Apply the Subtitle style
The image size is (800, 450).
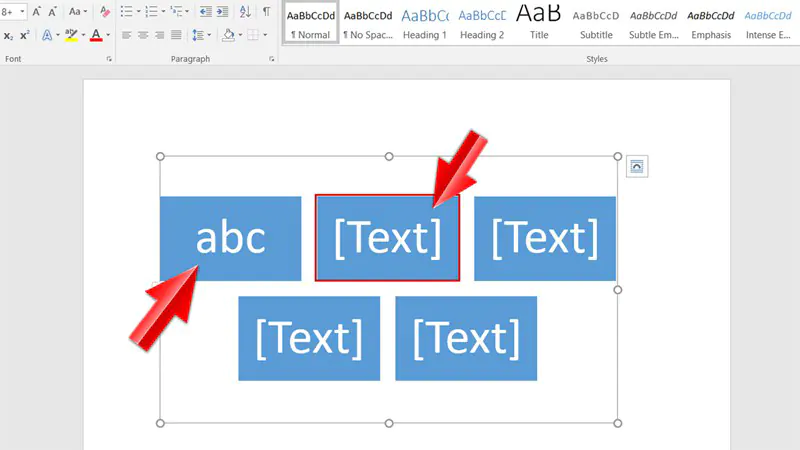596,23
